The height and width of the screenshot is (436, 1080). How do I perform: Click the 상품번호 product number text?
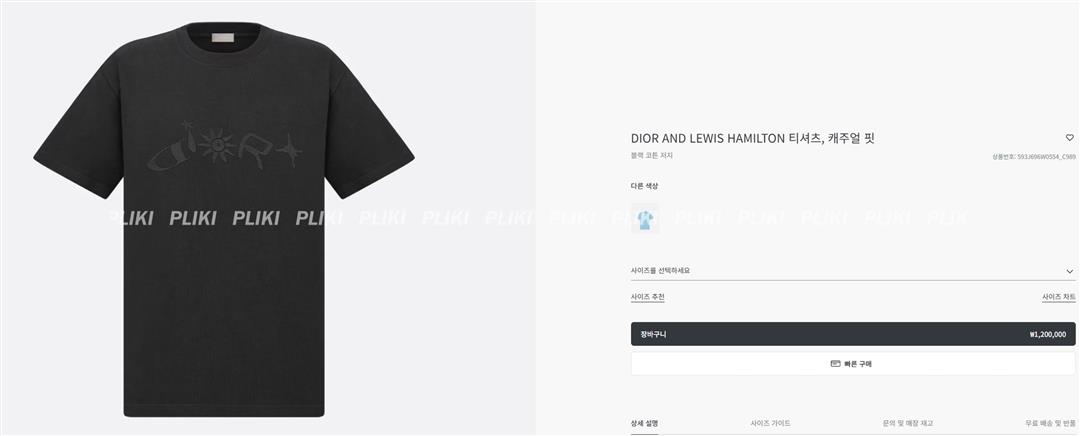1033,156
